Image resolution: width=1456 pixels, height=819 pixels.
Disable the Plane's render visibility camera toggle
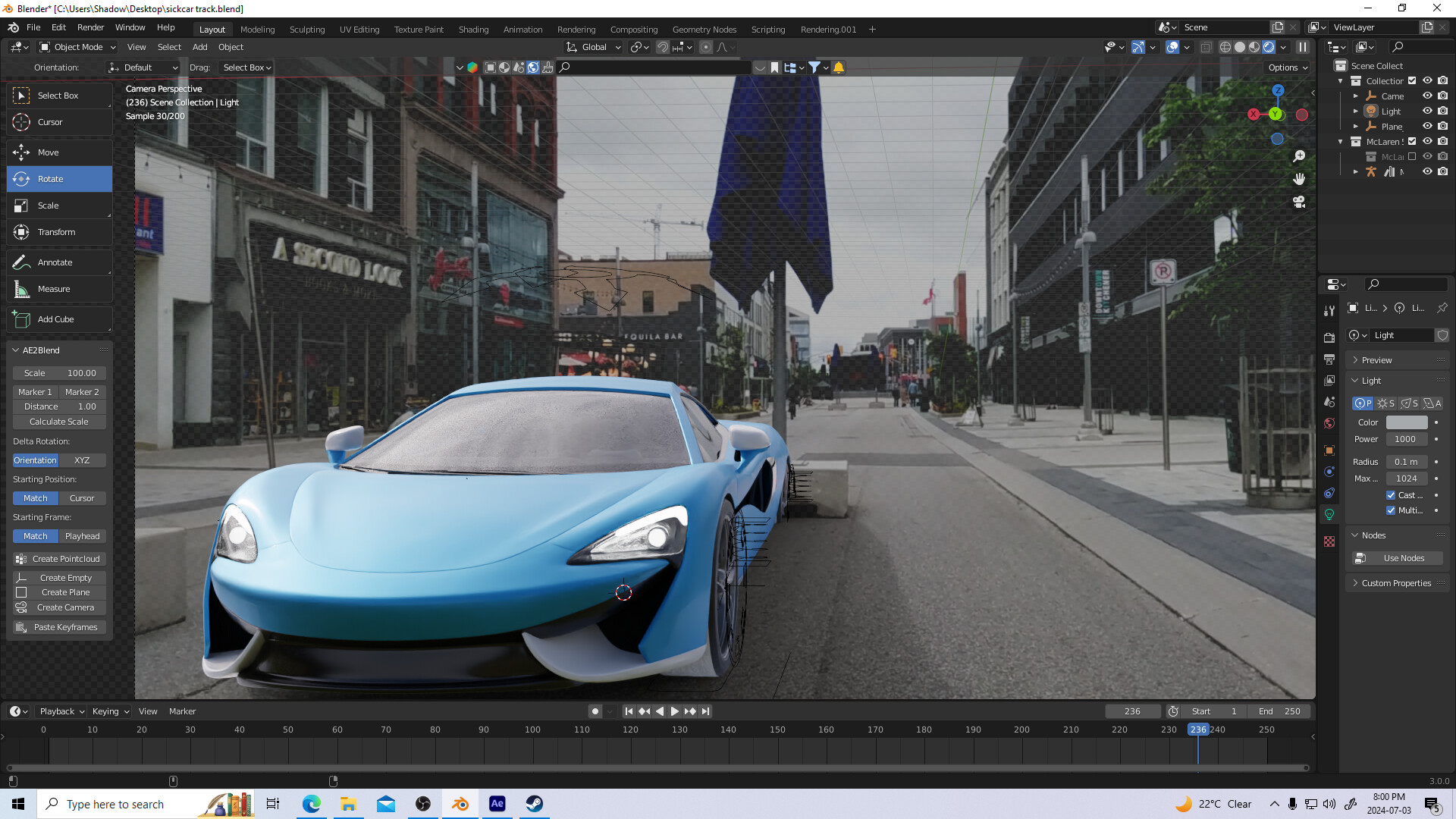pos(1443,126)
